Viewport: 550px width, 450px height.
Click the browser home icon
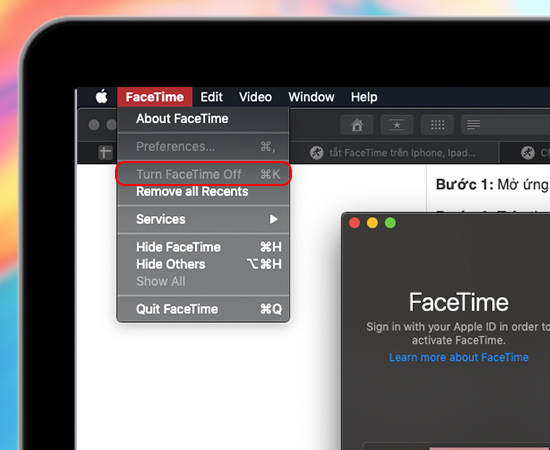tap(357, 125)
